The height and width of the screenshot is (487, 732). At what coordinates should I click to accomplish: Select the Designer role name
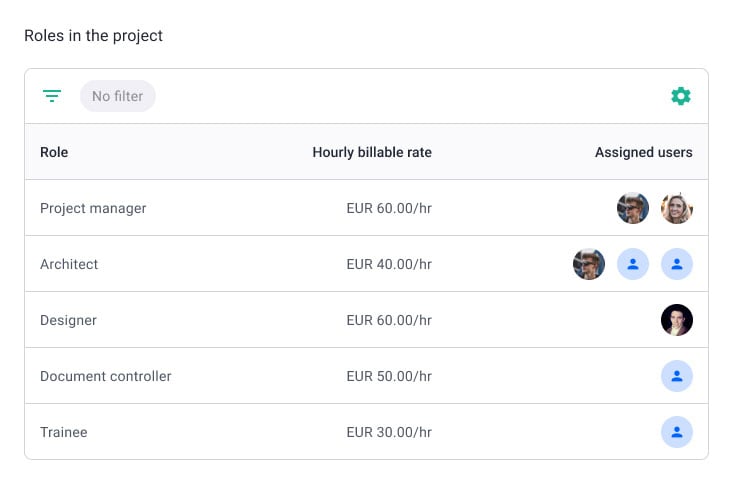(69, 320)
